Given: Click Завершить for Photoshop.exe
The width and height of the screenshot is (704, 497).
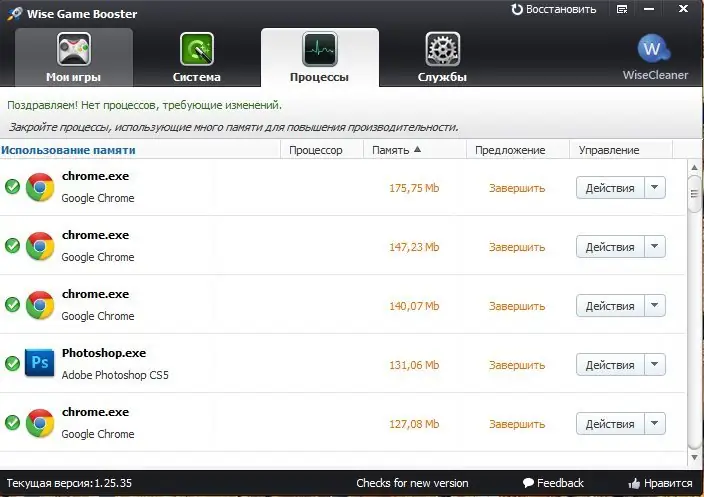Looking at the screenshot, I should click(517, 365).
